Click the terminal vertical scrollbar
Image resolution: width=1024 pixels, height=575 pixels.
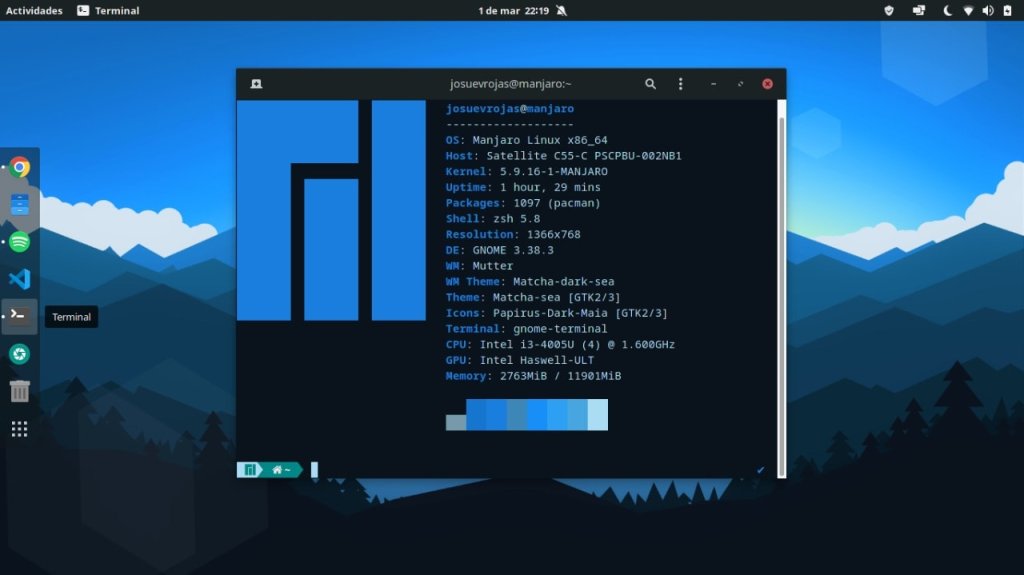click(x=780, y=280)
